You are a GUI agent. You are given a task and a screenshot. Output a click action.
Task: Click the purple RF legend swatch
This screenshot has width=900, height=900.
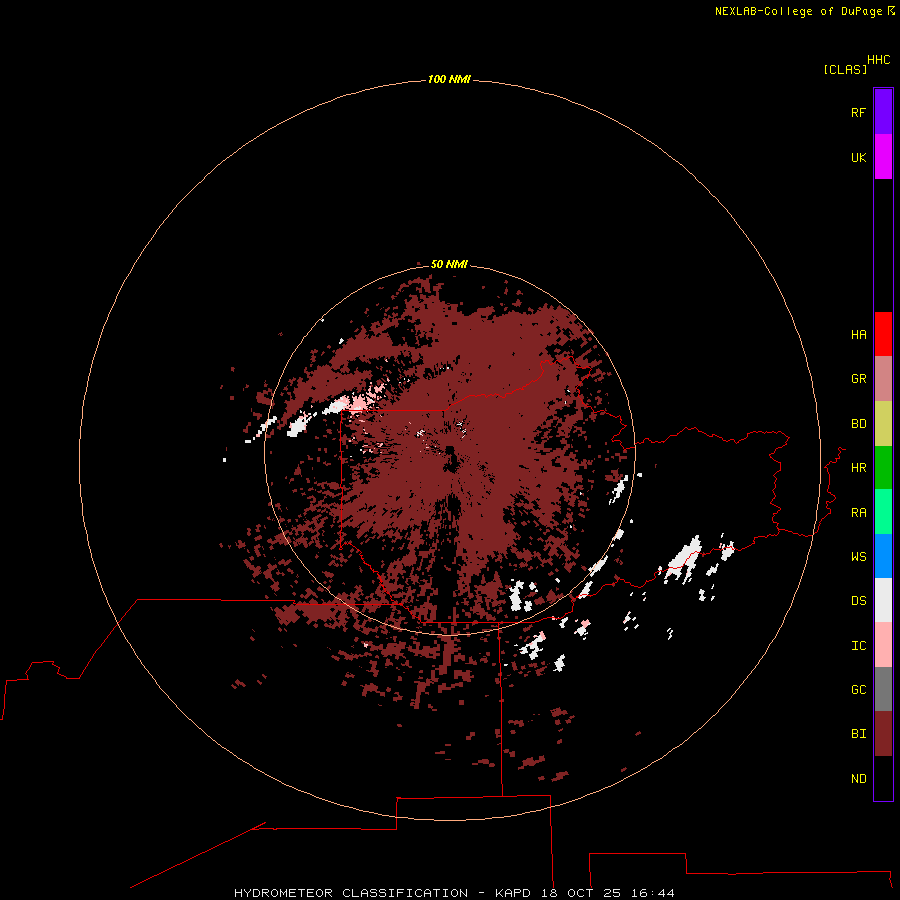[883, 112]
